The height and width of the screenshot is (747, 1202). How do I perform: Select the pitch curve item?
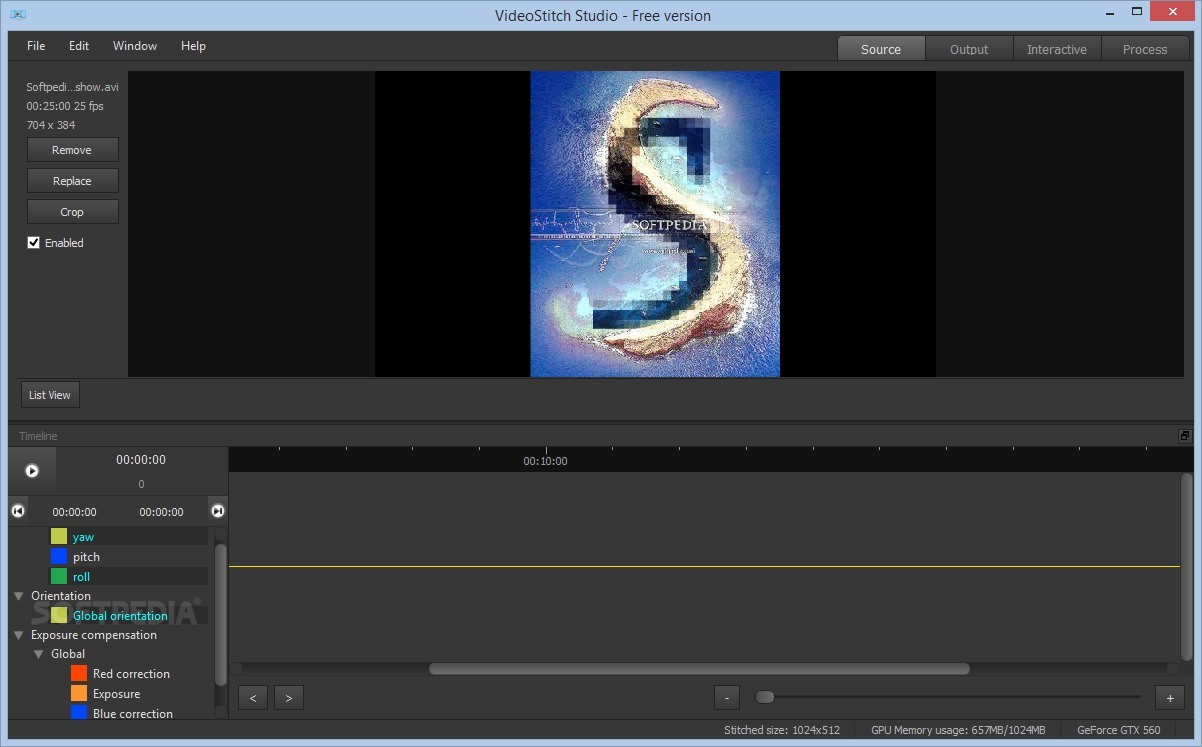click(86, 557)
